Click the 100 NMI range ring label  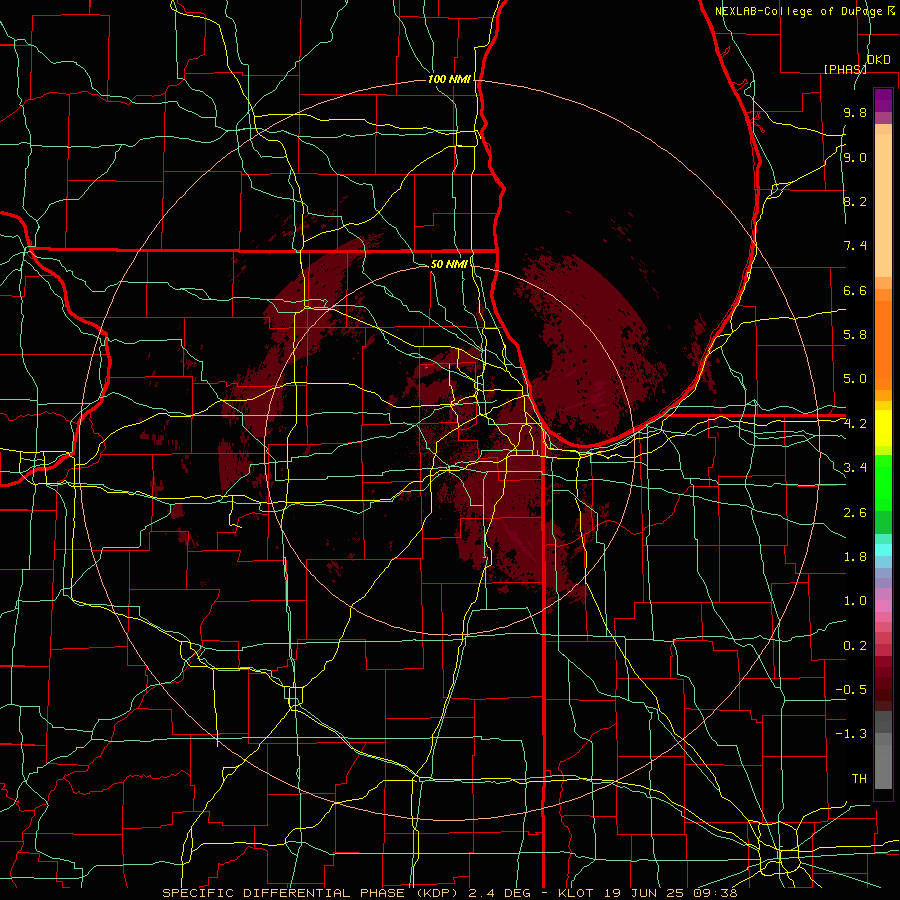(448, 79)
